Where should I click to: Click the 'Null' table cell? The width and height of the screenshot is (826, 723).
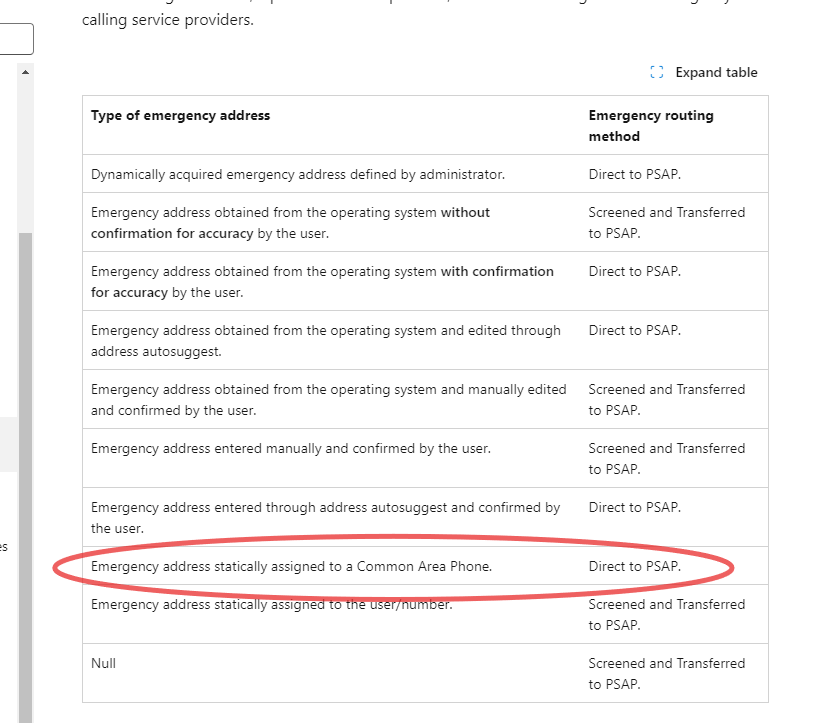click(105, 663)
